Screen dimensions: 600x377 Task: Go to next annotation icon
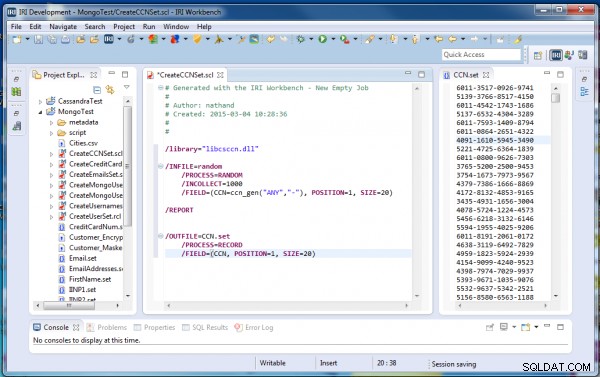[x=393, y=39]
